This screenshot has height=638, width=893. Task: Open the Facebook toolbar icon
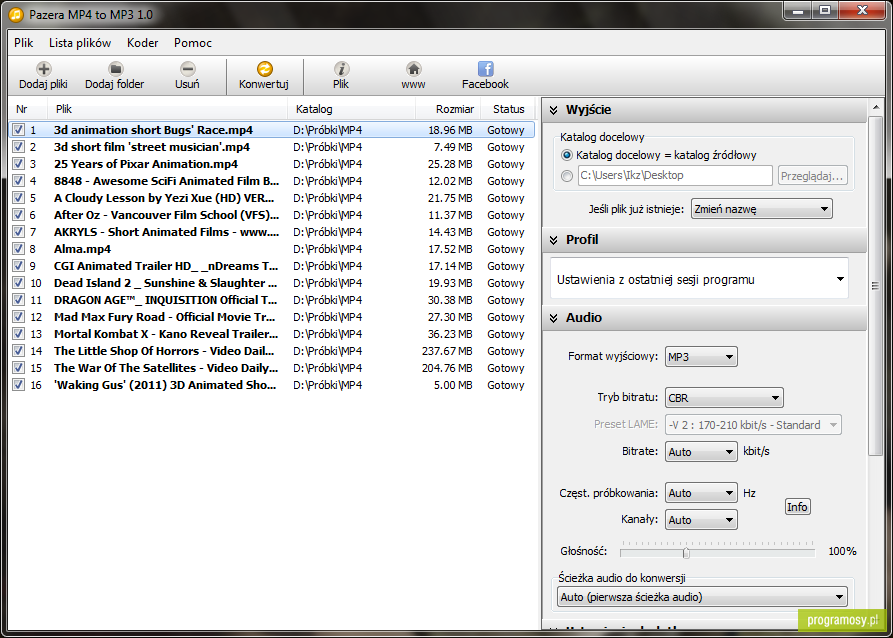point(485,69)
